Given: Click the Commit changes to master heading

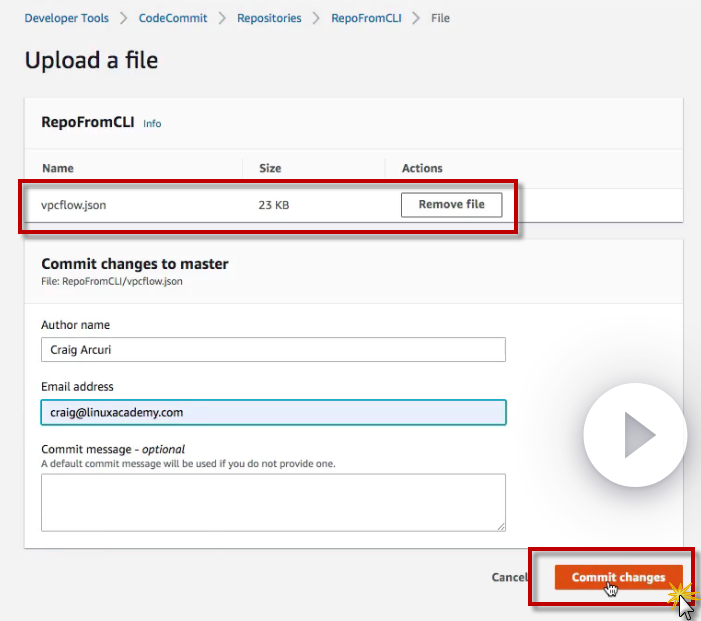Looking at the screenshot, I should pyautogui.click(x=135, y=264).
